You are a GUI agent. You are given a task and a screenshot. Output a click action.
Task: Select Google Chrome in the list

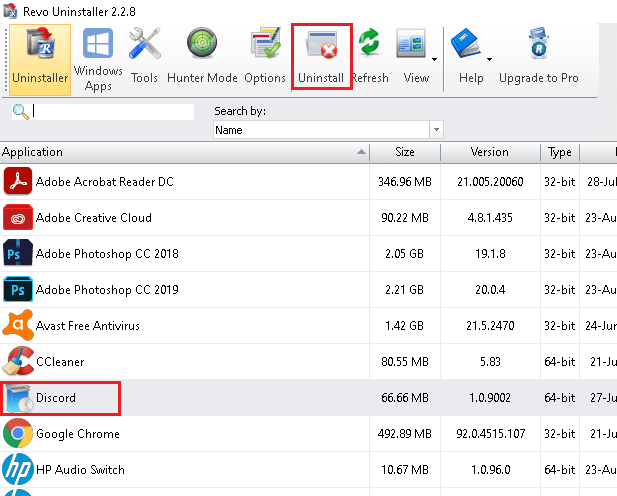click(77, 434)
